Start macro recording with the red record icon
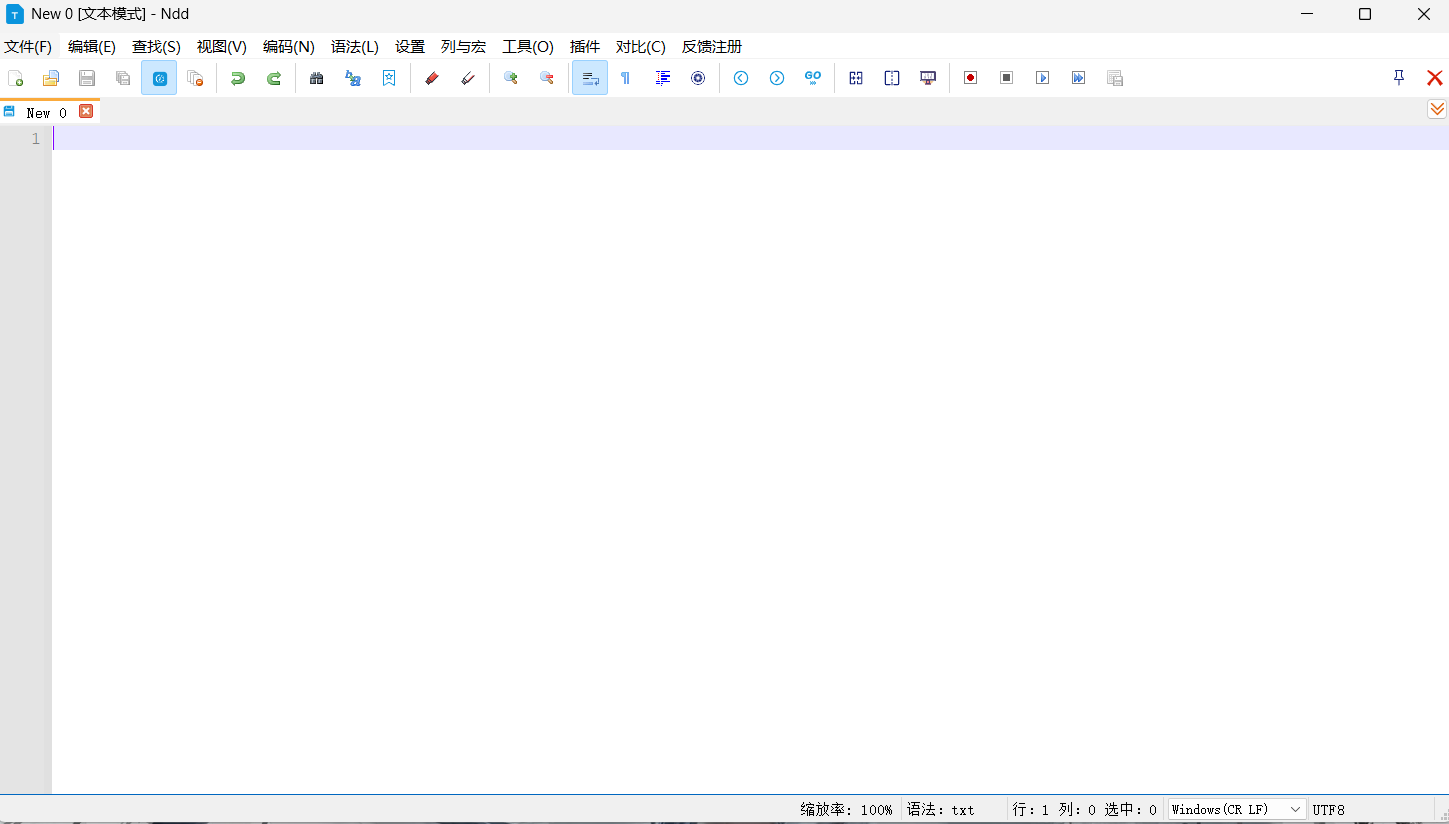 970,77
